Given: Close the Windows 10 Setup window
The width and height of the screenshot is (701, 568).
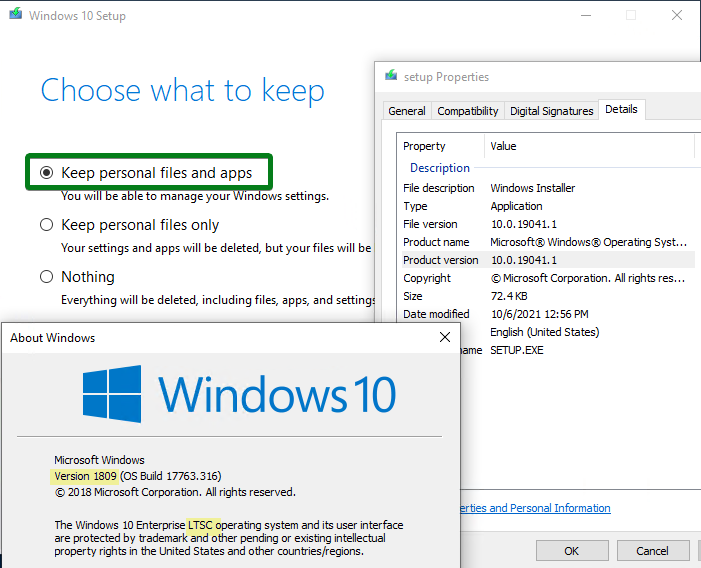Looking at the screenshot, I should (x=677, y=15).
